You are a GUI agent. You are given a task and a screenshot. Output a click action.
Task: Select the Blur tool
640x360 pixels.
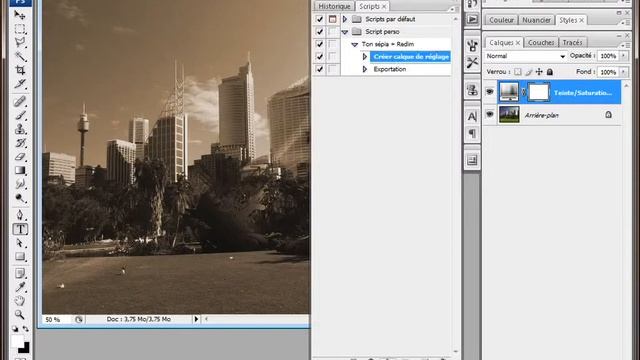(20, 184)
